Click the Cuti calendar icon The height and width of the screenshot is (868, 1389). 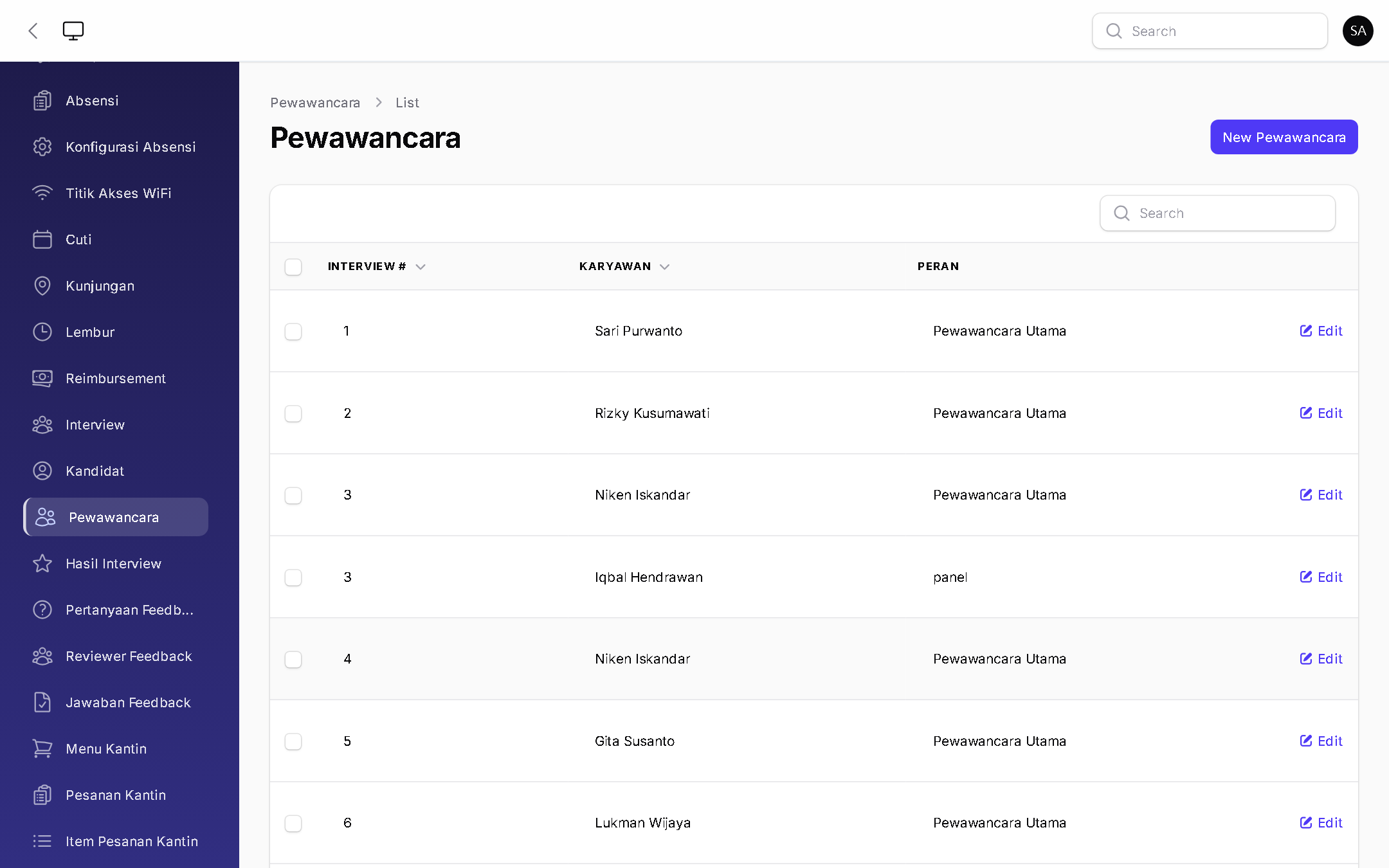pos(42,240)
